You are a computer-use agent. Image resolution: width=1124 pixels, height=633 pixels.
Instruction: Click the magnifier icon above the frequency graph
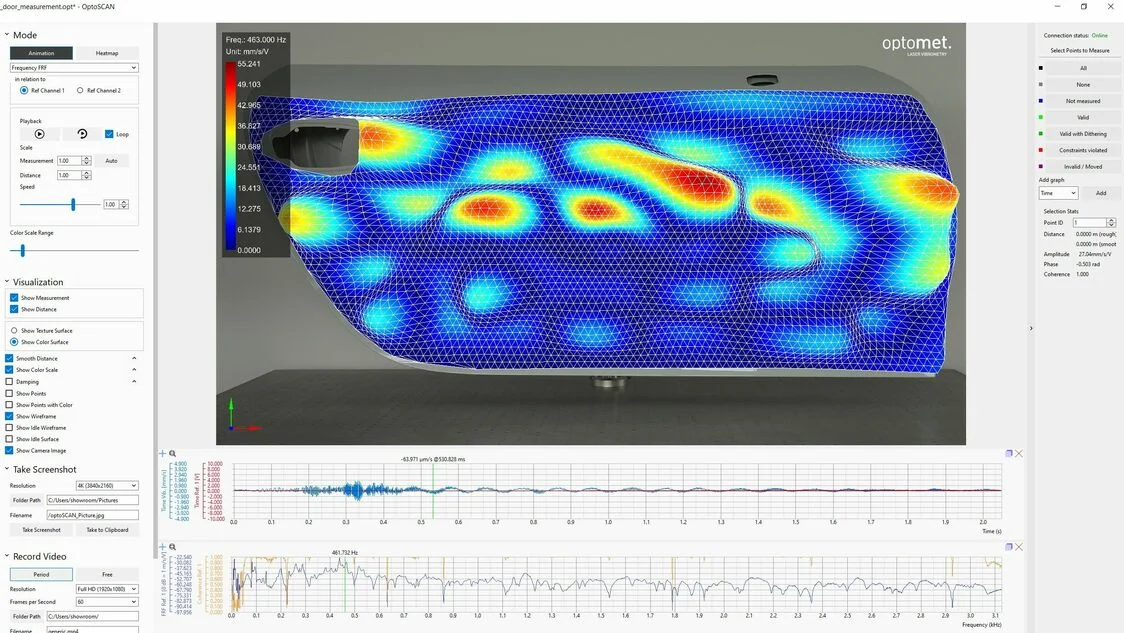(x=173, y=547)
